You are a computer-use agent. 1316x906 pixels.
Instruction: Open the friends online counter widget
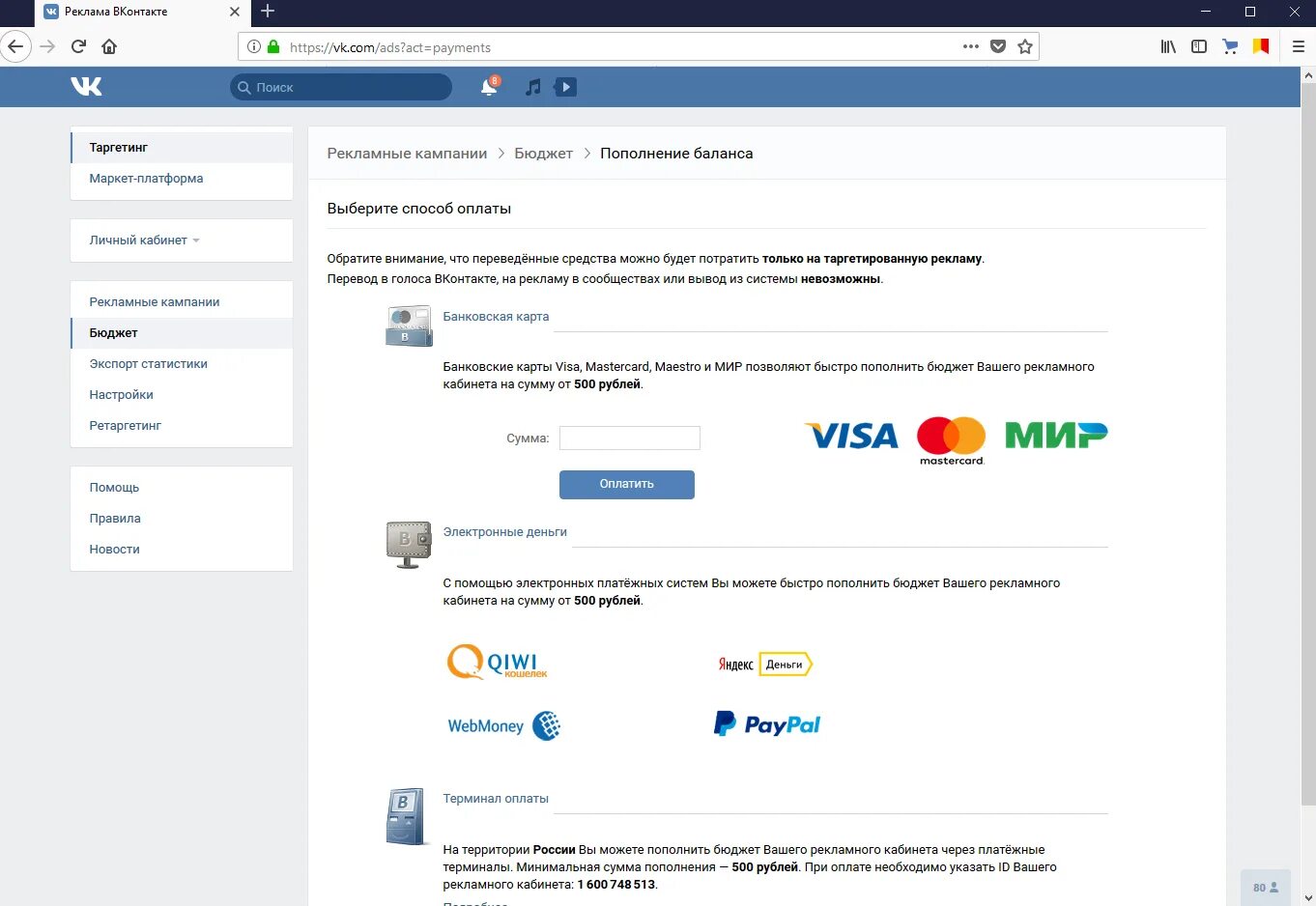pyautogui.click(x=1266, y=888)
